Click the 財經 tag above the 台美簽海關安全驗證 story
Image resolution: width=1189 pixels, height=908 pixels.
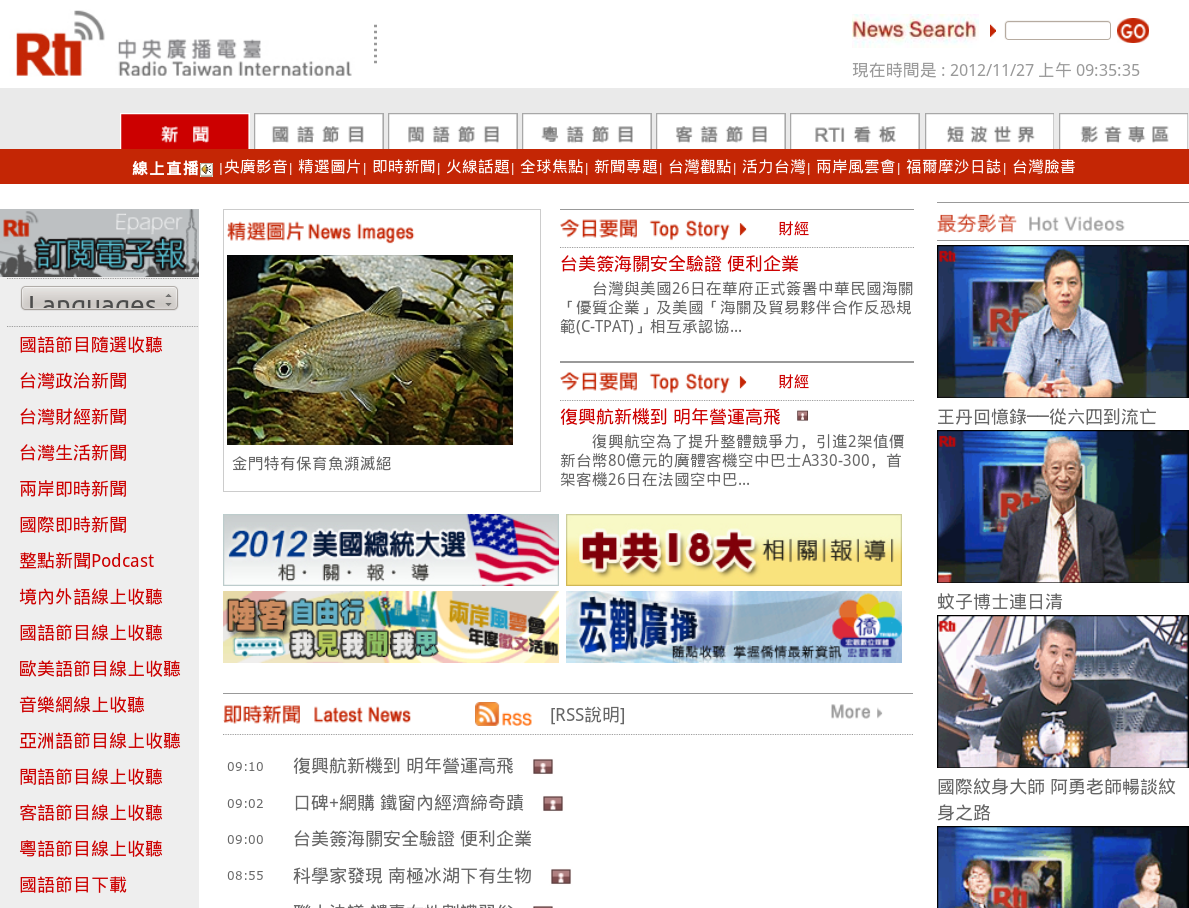(794, 229)
